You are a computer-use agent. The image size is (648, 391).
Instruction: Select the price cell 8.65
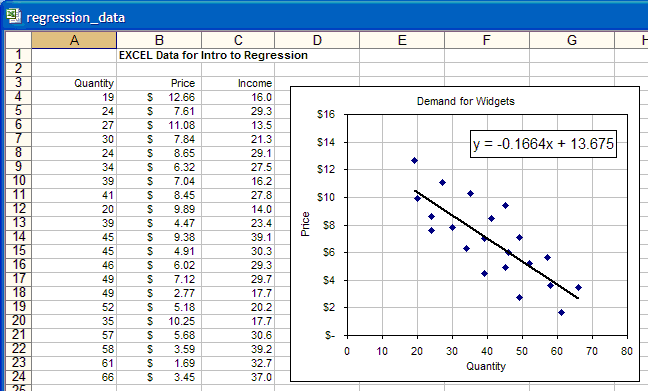coord(159,153)
